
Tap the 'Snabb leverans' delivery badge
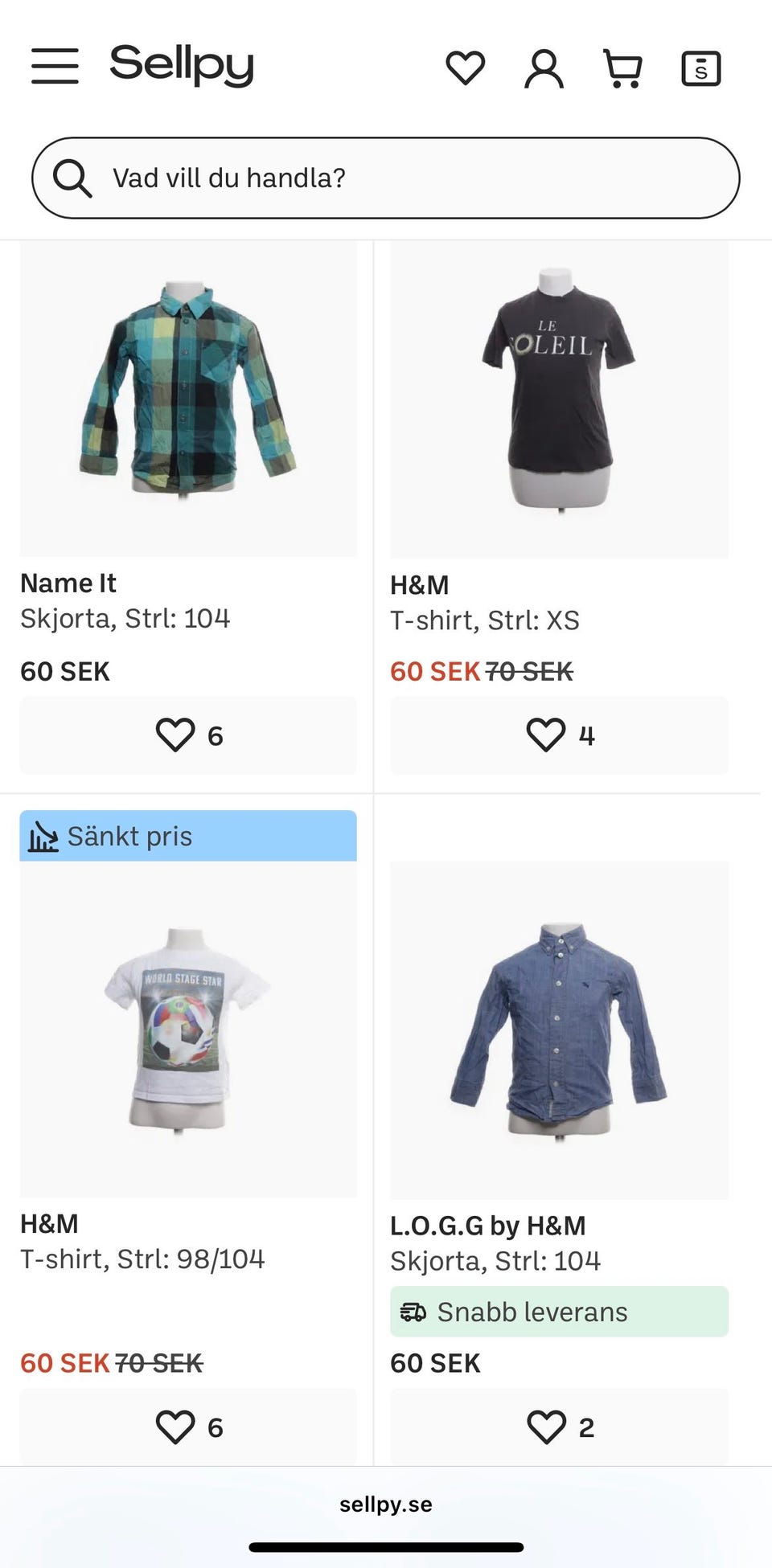tap(559, 1312)
